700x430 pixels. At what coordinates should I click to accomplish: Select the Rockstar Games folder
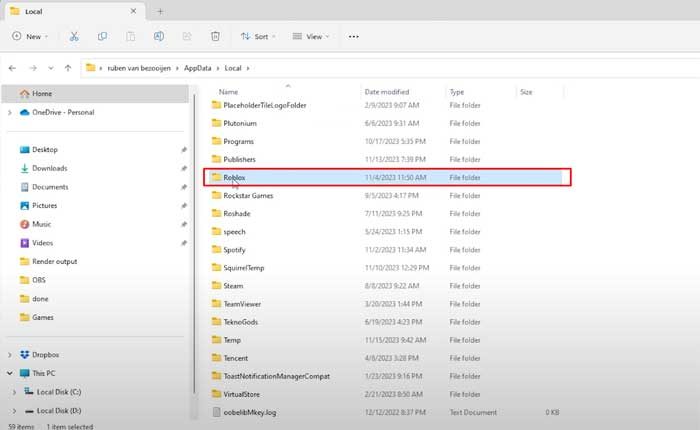coord(248,195)
